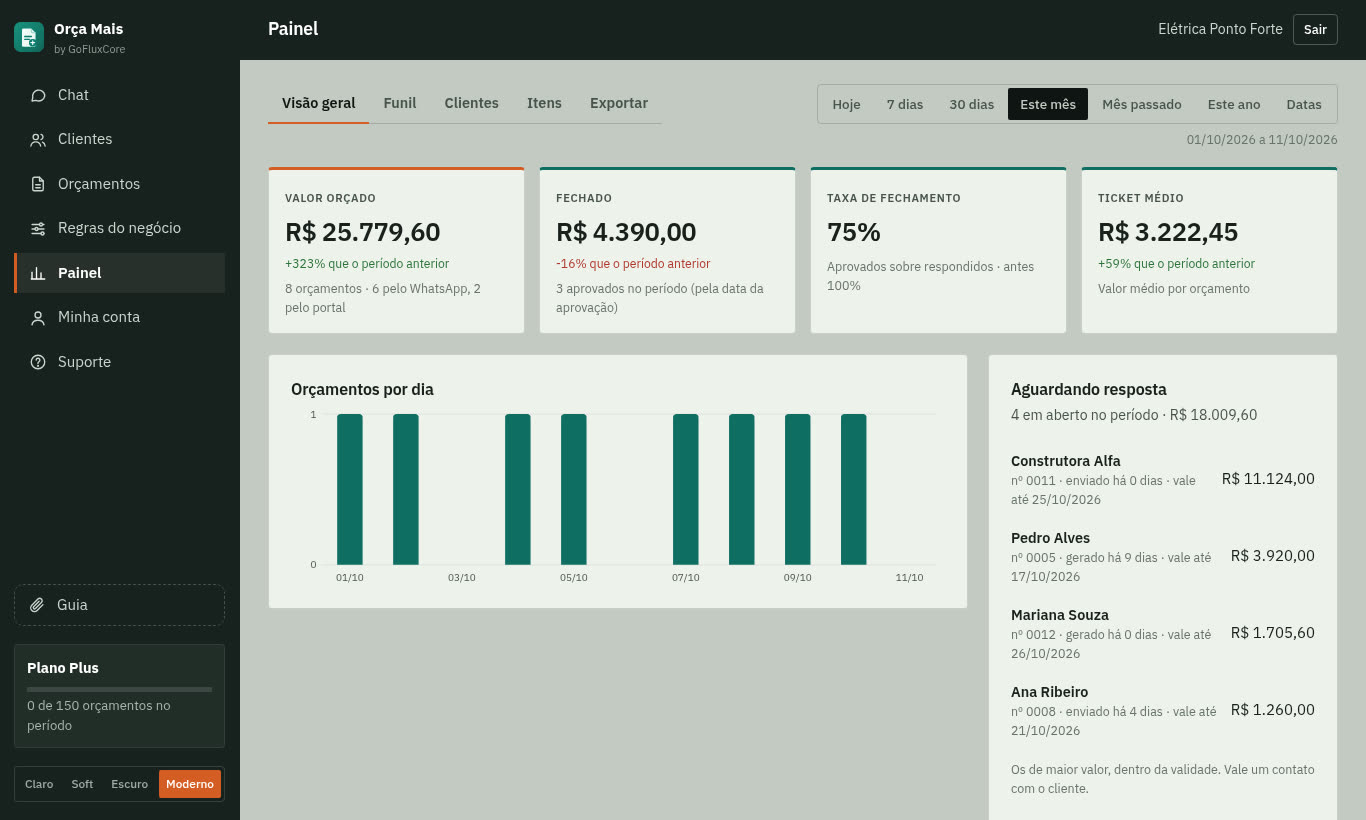
Task: Click the Sair button
Action: [x=1315, y=29]
